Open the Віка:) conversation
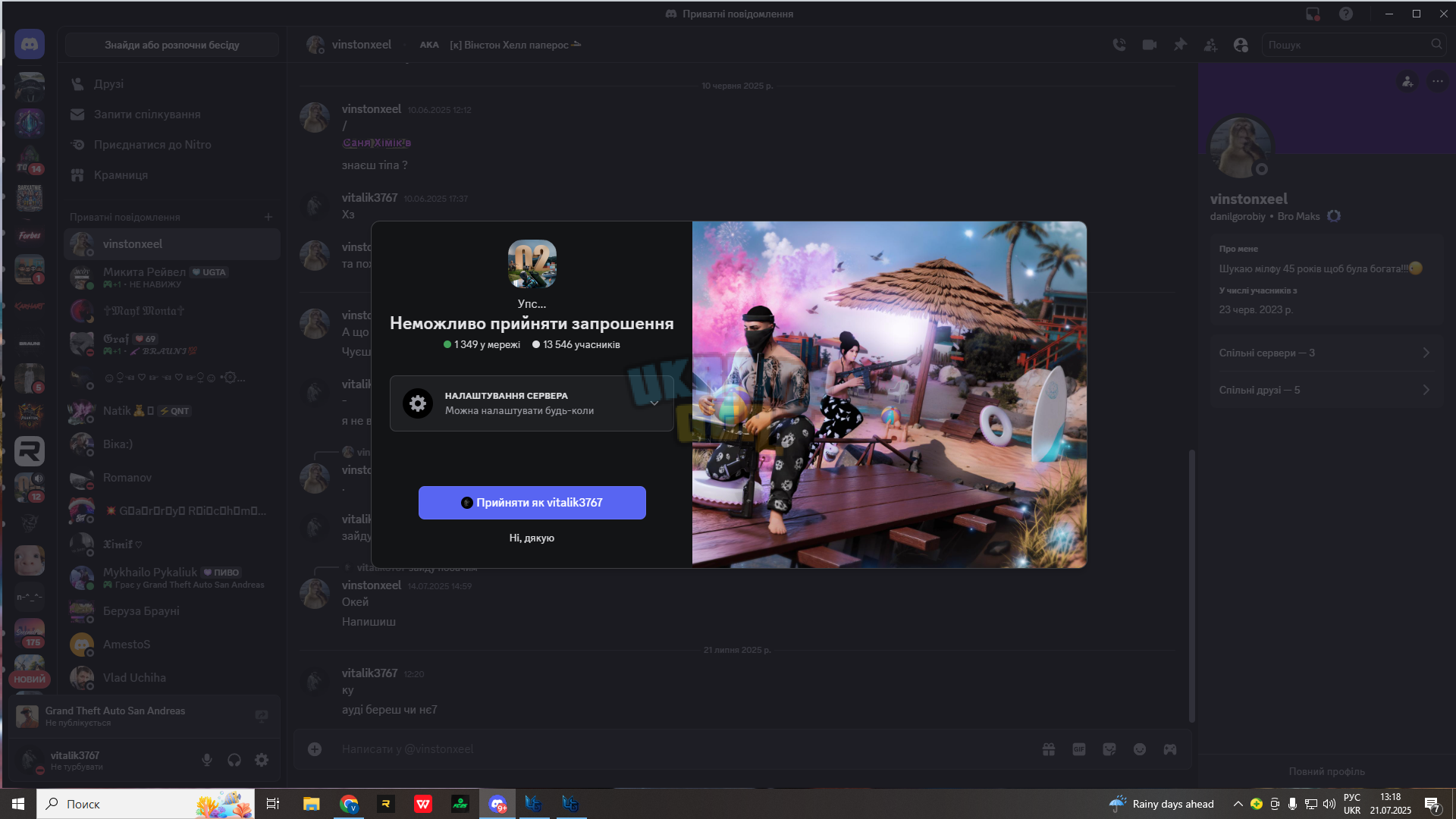 [x=172, y=444]
